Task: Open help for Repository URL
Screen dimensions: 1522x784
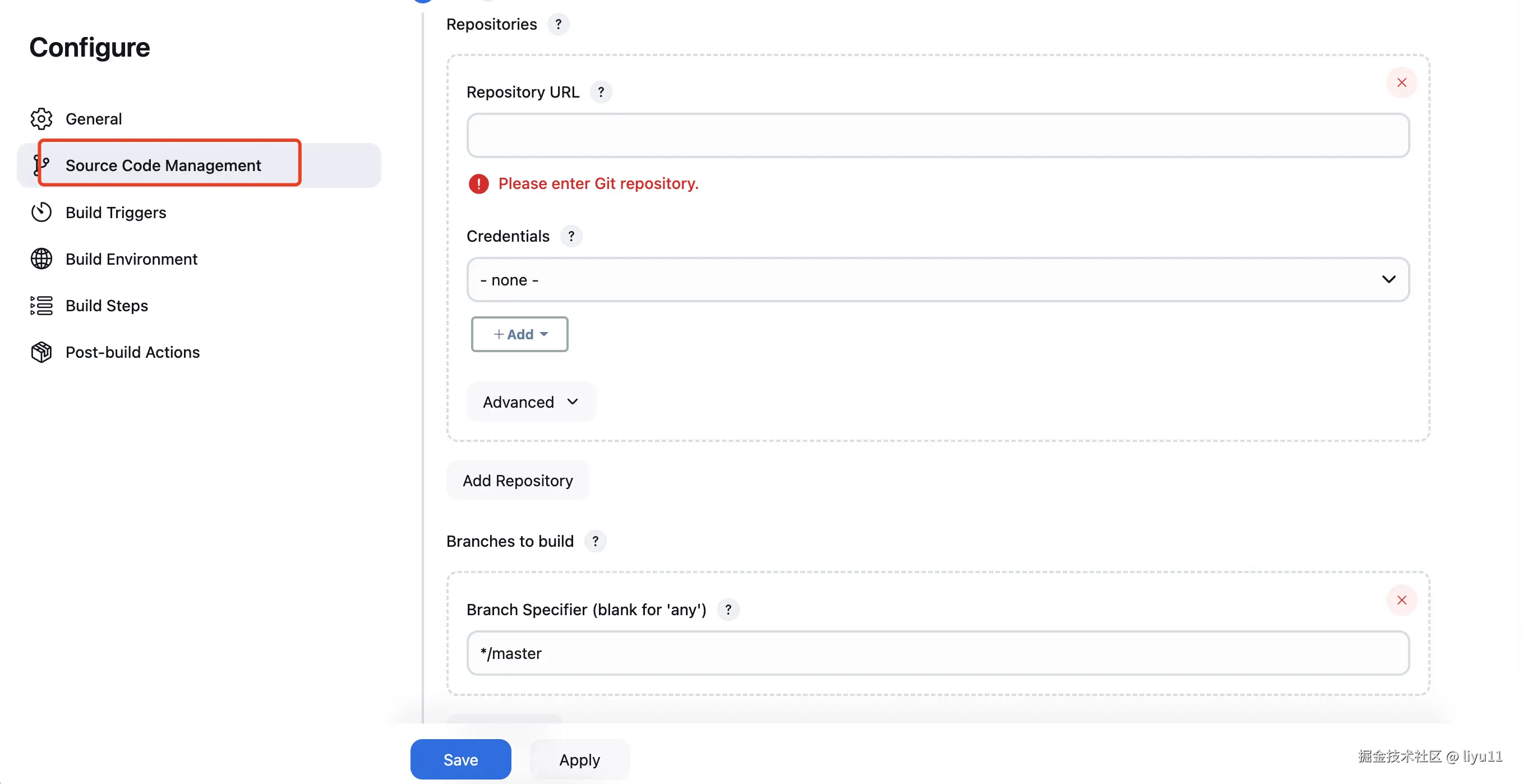Action: pos(601,92)
